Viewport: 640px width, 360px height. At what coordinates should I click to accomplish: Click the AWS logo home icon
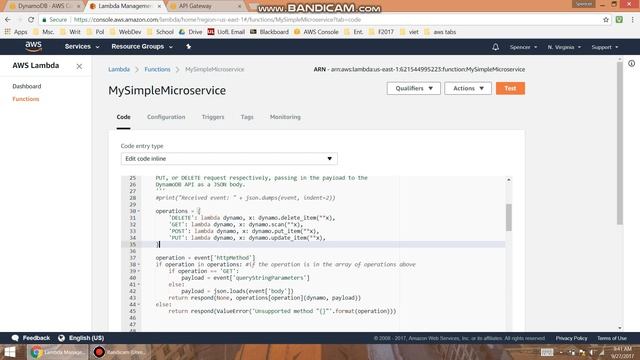coord(33,47)
